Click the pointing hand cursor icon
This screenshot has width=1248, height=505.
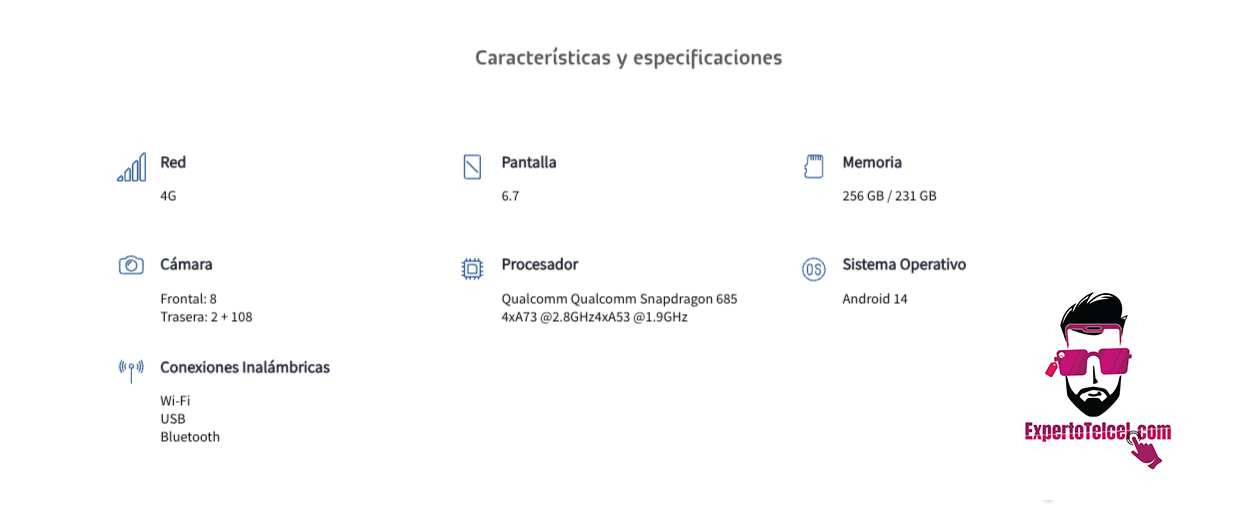pyautogui.click(x=1145, y=450)
